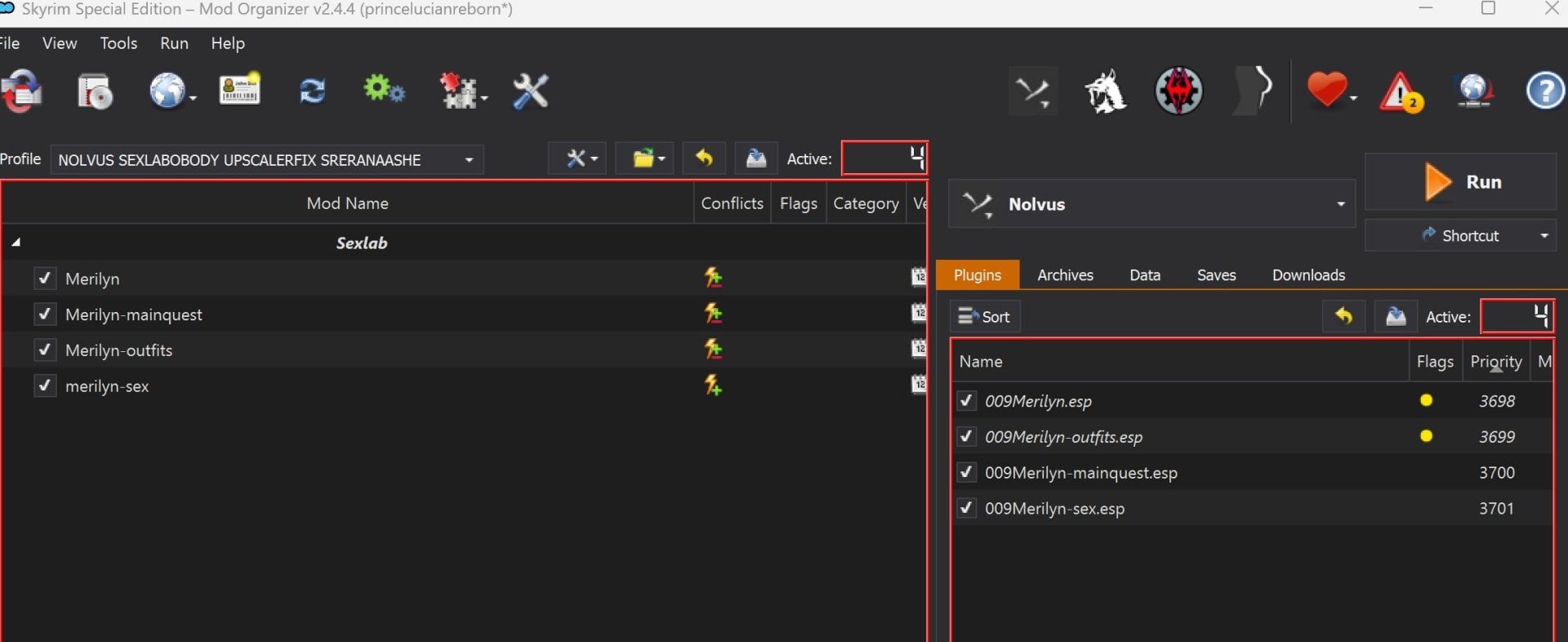Toggle the Merilyn-outfits mod checkbox
This screenshot has height=642, width=1568.
(x=45, y=350)
